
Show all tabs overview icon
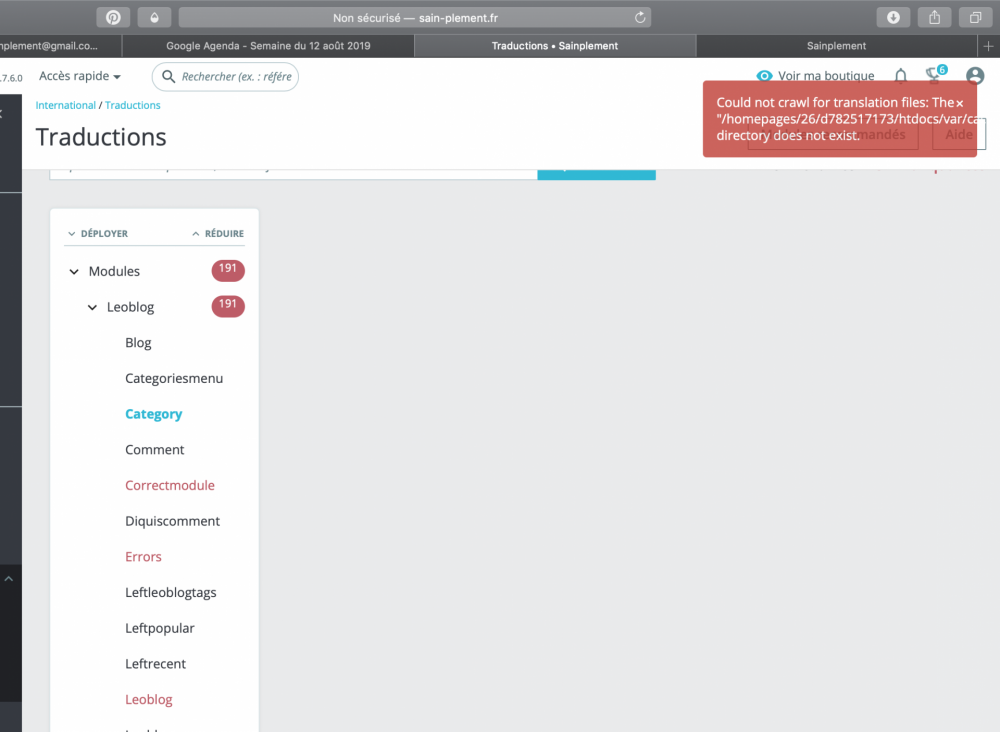975,17
